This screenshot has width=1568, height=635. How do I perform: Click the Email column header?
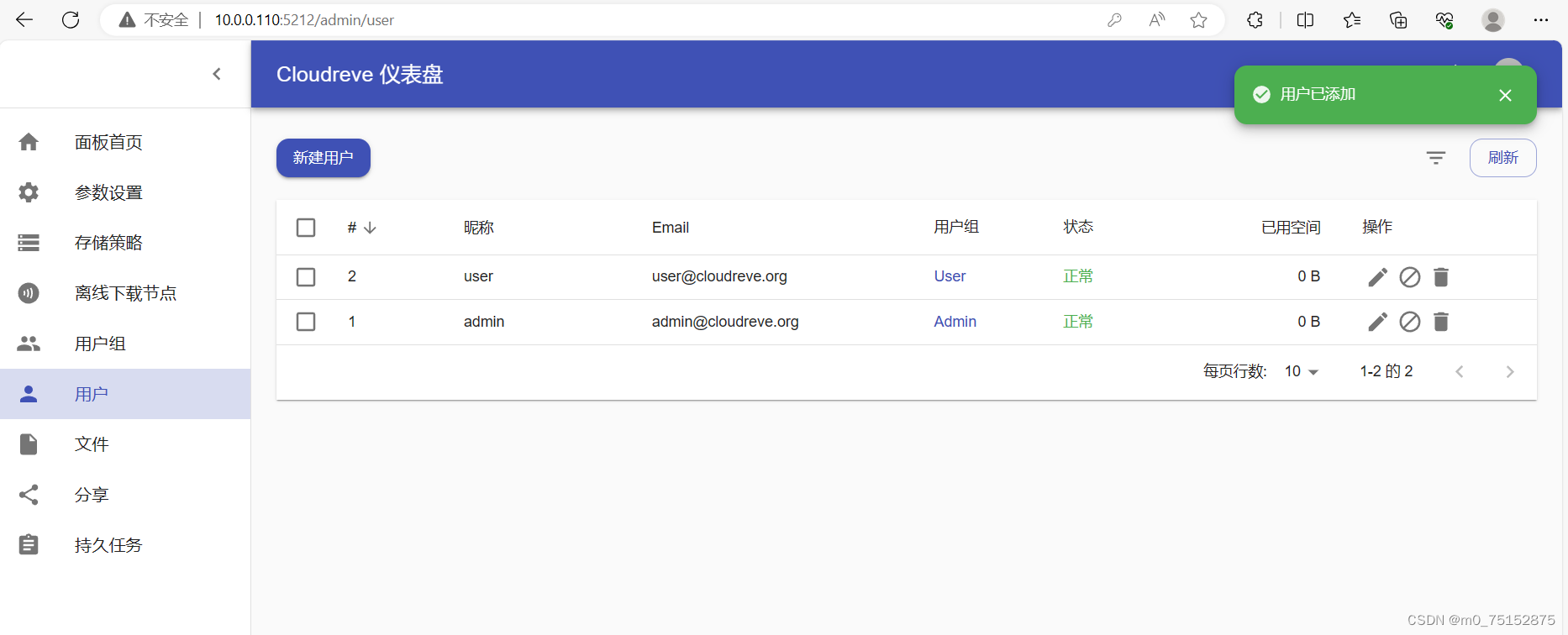(x=671, y=228)
